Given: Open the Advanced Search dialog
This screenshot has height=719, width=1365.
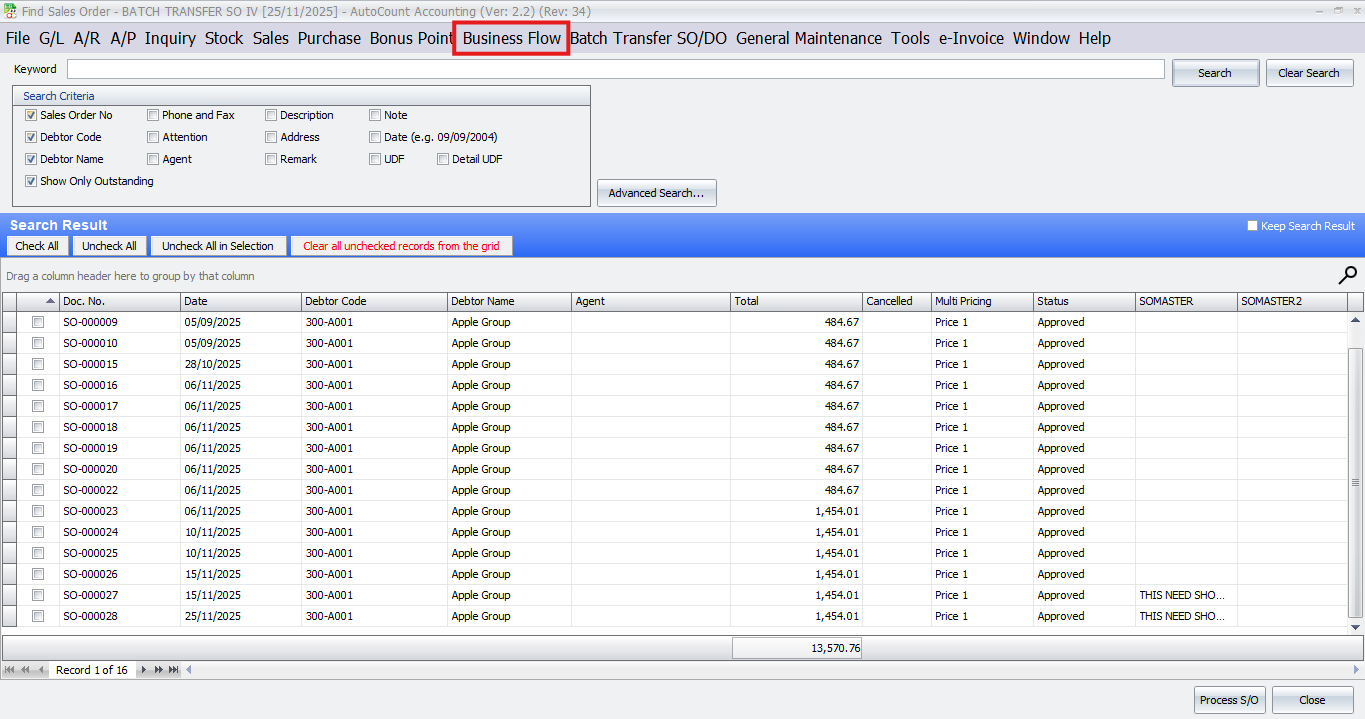Looking at the screenshot, I should tap(656, 192).
